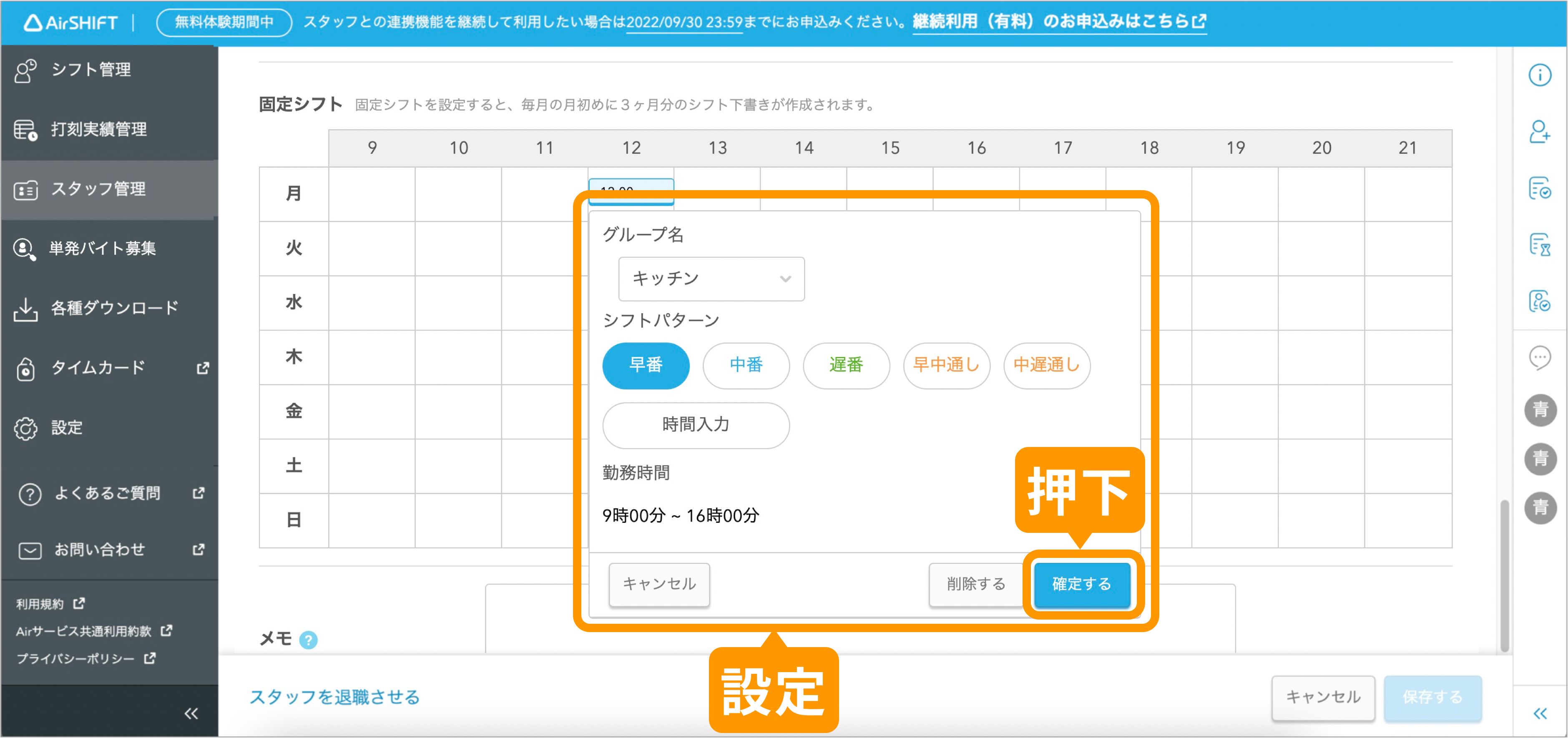1568x738 pixels.
Task: Click inside the メモ text area
Action: [860, 619]
